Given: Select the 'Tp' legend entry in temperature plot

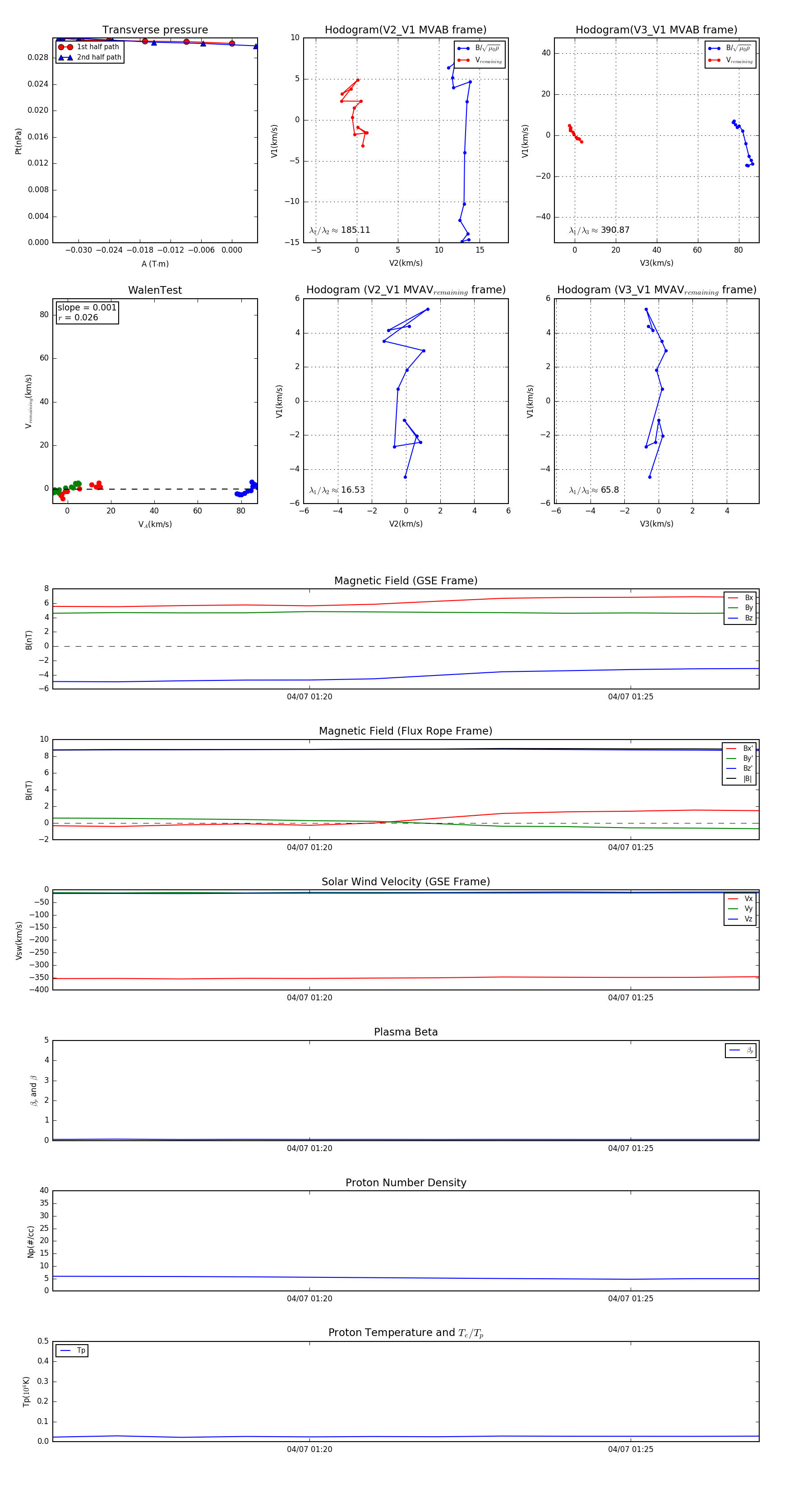Looking at the screenshot, I should click(72, 1350).
